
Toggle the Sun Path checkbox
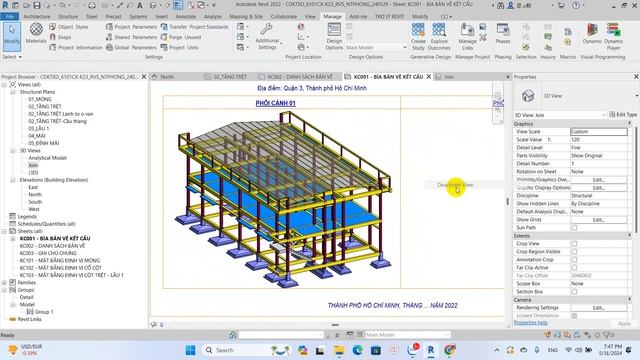click(574, 227)
